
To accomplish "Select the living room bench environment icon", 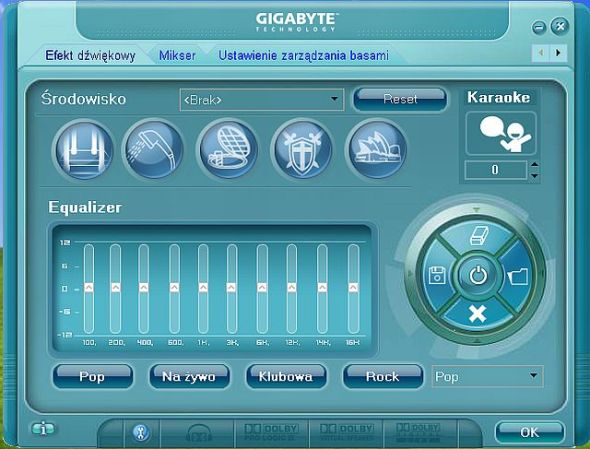I will click(x=84, y=150).
